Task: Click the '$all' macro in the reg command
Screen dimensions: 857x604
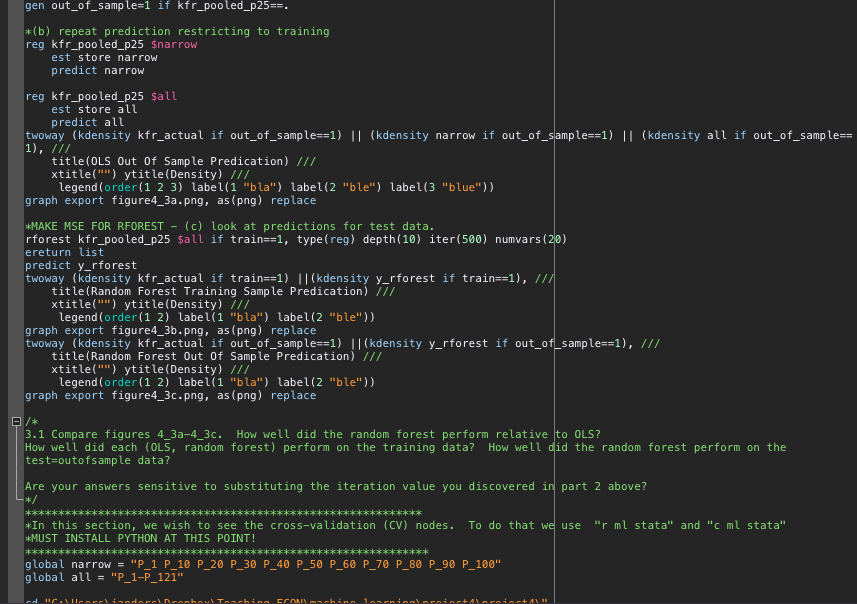Action: tap(164, 96)
